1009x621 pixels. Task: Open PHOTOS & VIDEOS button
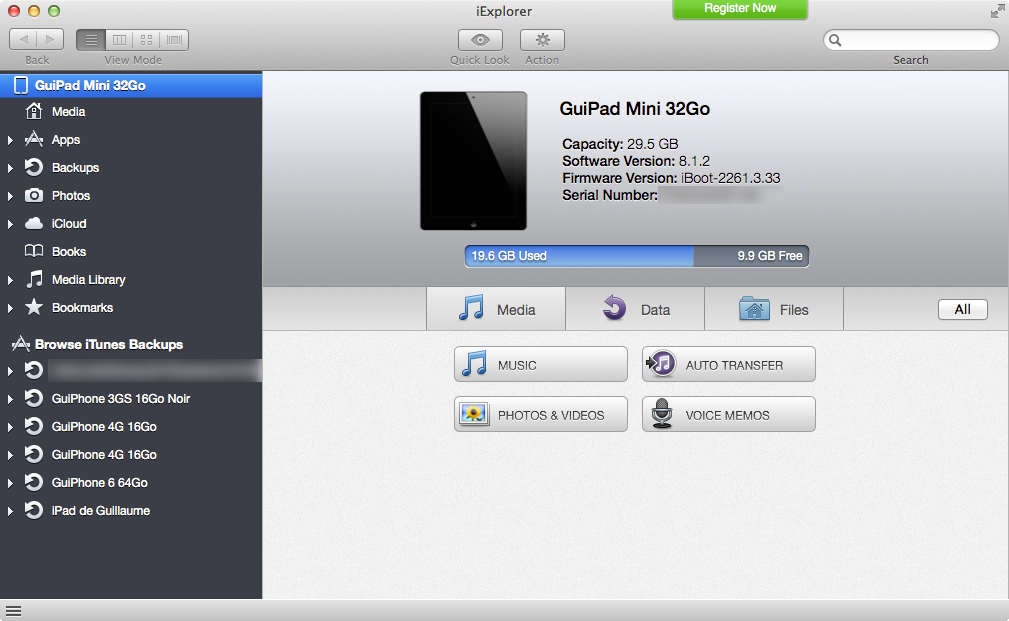541,414
